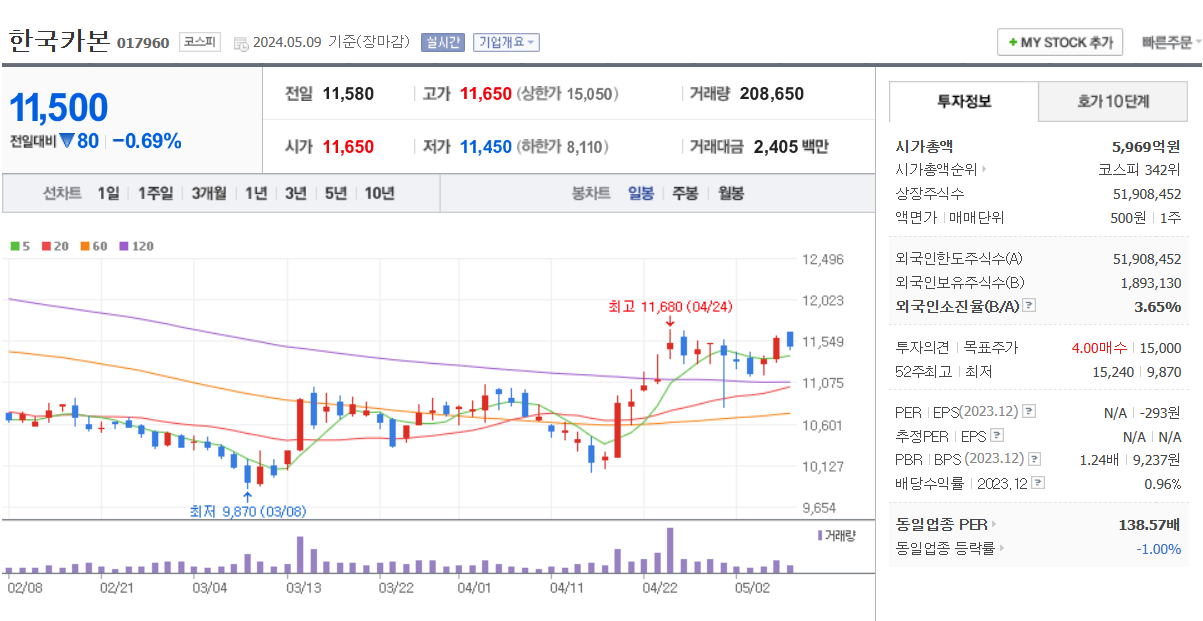Select the 3년 line chart period
1203x621 pixels.
pyautogui.click(x=295, y=193)
